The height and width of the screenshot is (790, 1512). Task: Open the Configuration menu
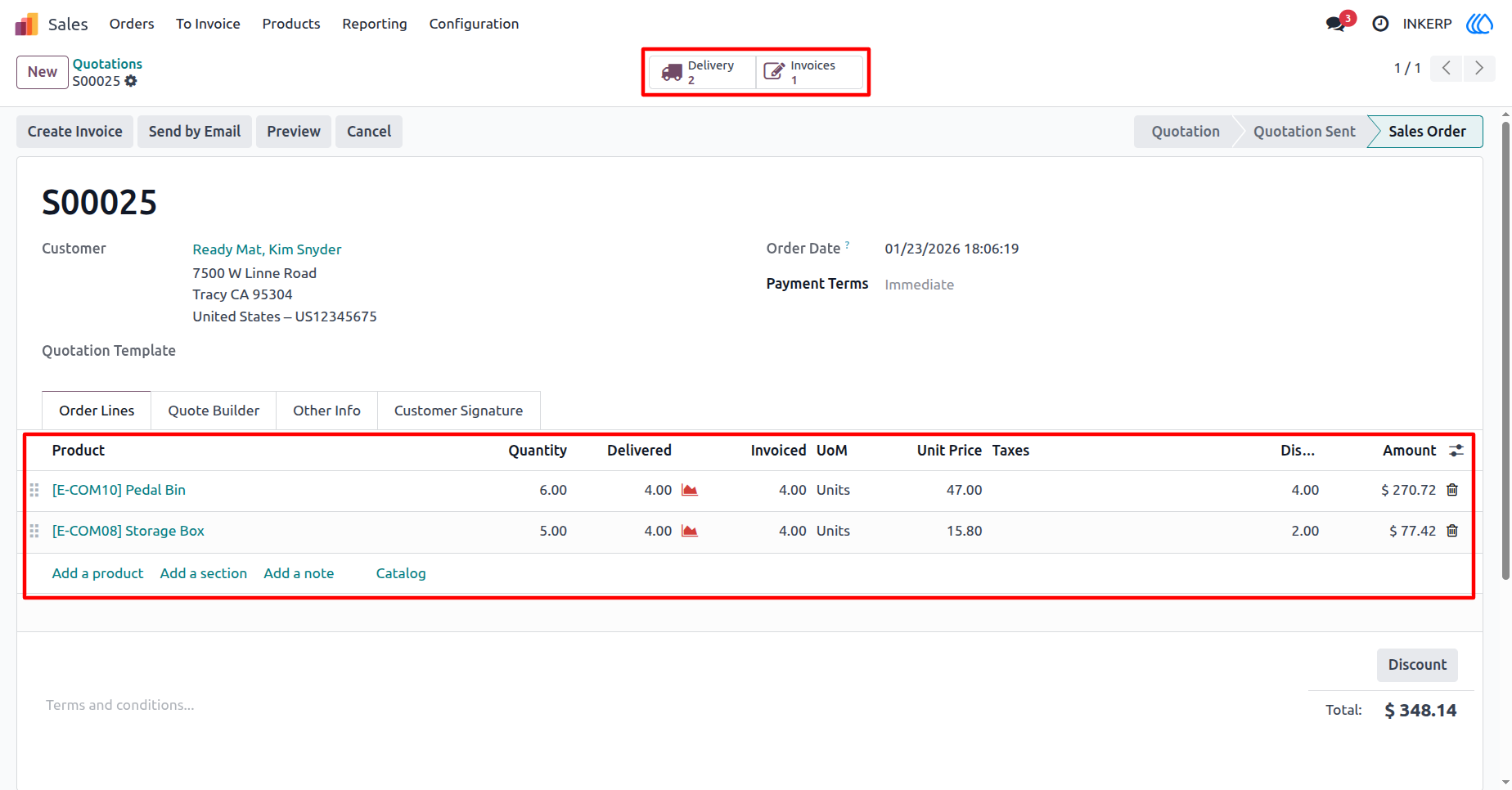pos(474,24)
